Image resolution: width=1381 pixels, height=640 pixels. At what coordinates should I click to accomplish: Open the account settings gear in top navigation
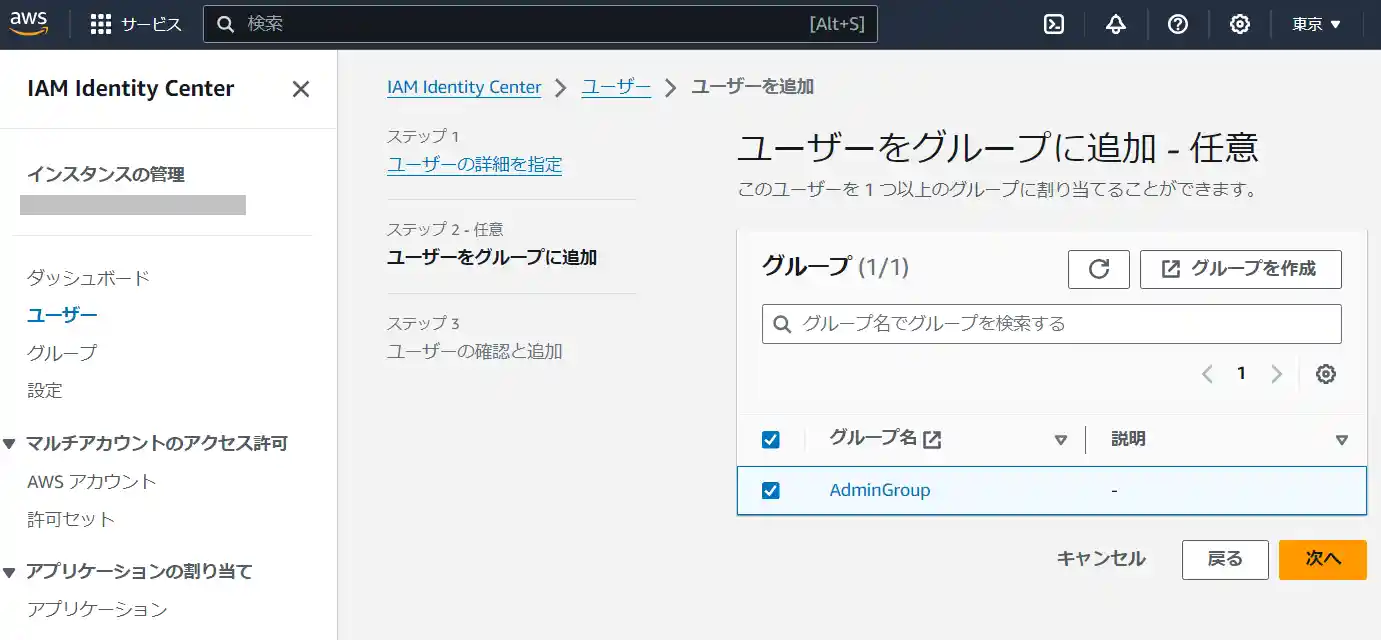1240,24
